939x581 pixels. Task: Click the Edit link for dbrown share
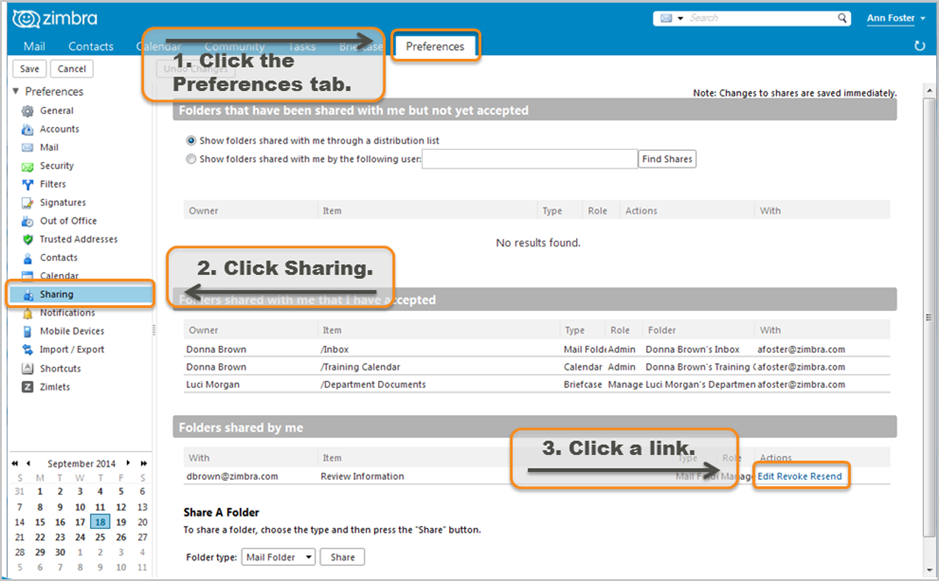click(x=766, y=477)
